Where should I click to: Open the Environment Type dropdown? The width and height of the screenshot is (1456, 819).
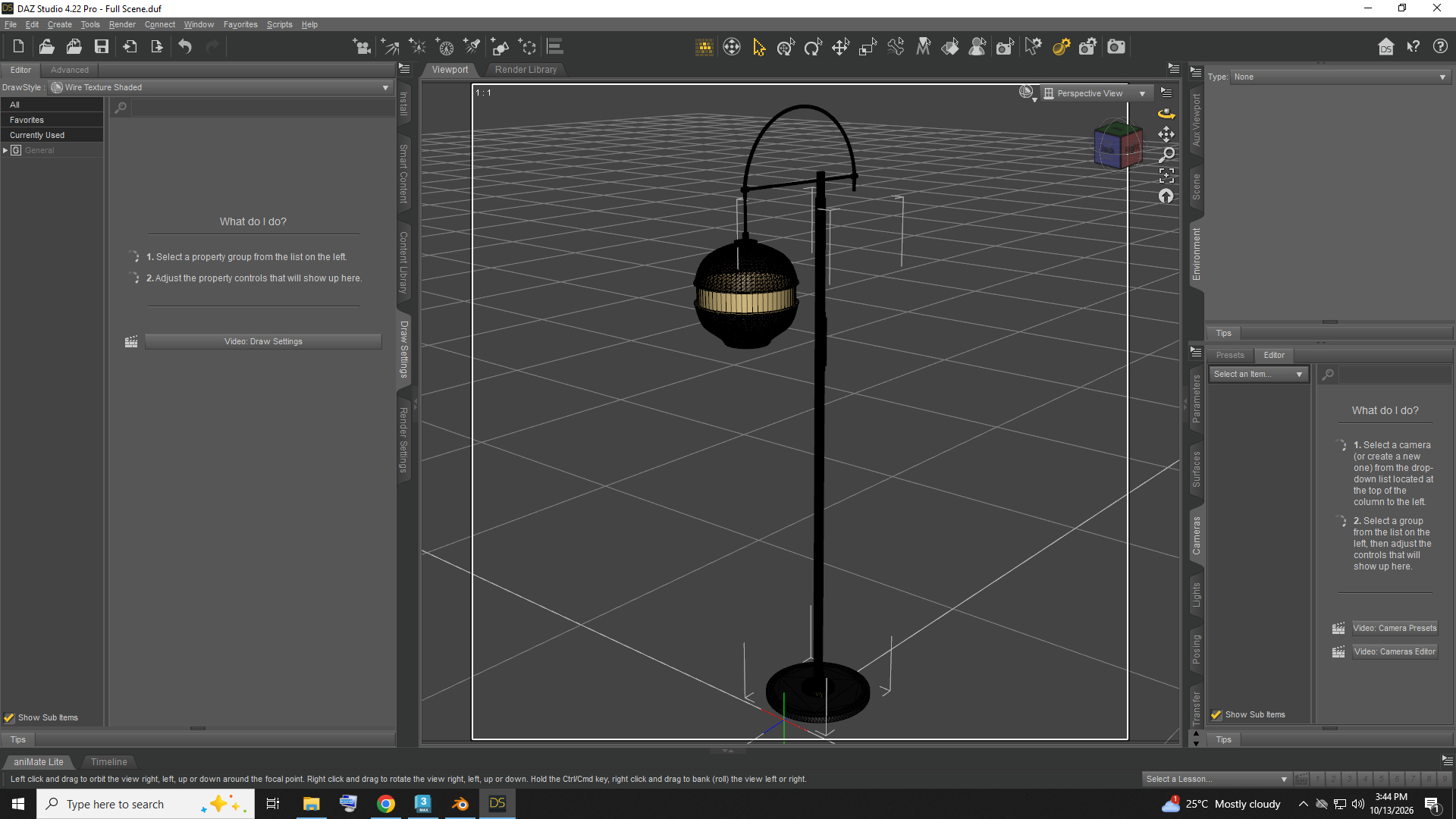[1340, 77]
